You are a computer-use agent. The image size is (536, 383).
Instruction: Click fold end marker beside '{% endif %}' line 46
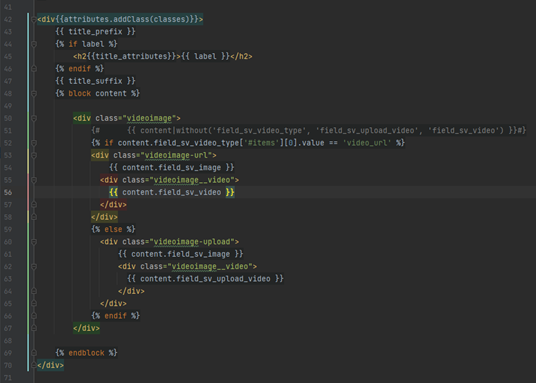point(34,69)
